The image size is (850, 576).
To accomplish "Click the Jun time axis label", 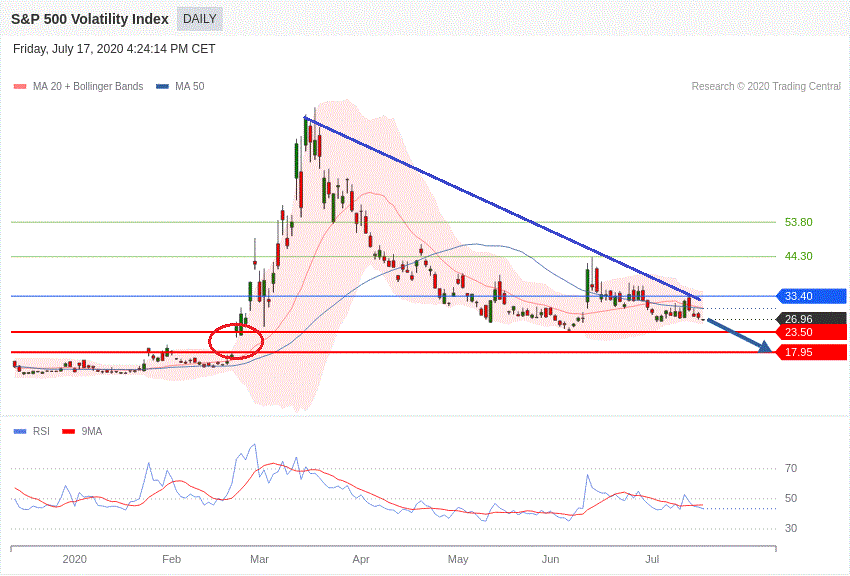I will click(550, 559).
